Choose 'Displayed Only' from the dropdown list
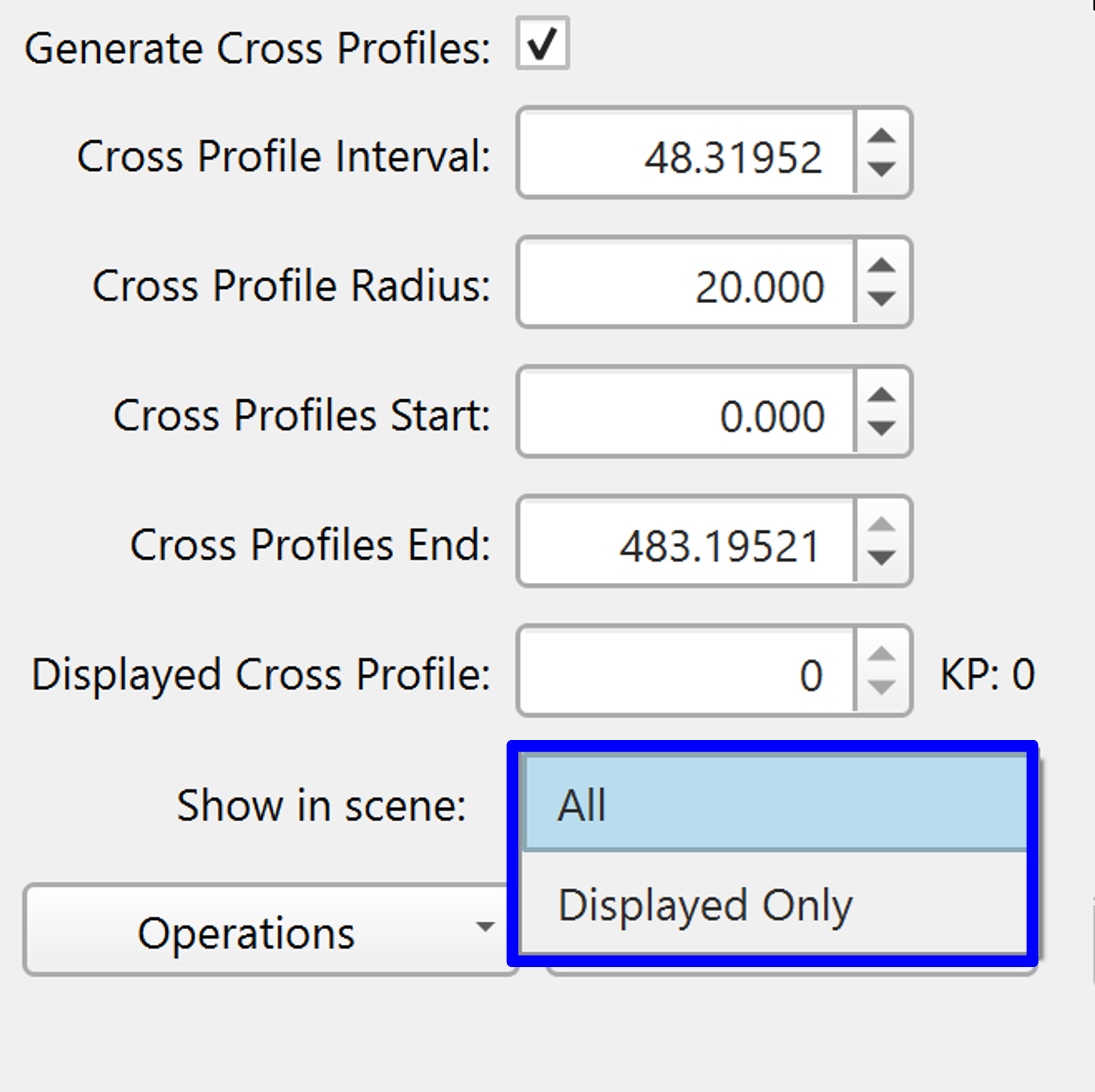Screen dimensions: 1095x1092 tap(774, 905)
